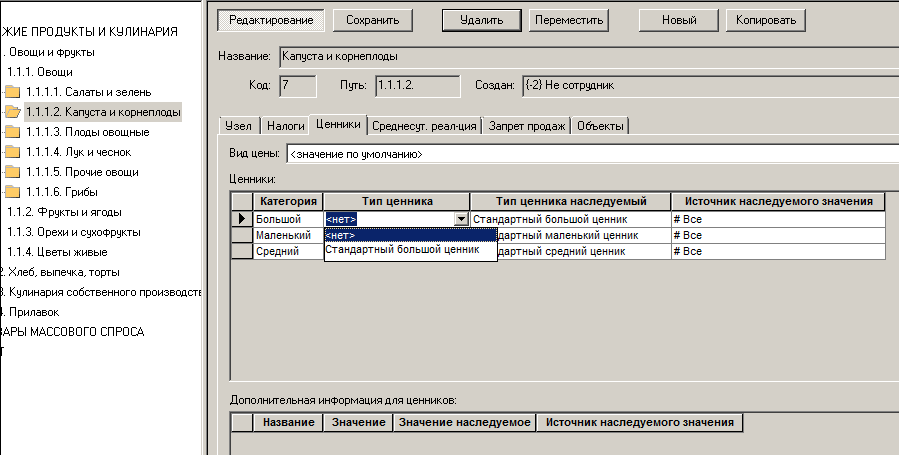This screenshot has width=899, height=455.
Task: Click the Новый button
Action: click(x=679, y=20)
